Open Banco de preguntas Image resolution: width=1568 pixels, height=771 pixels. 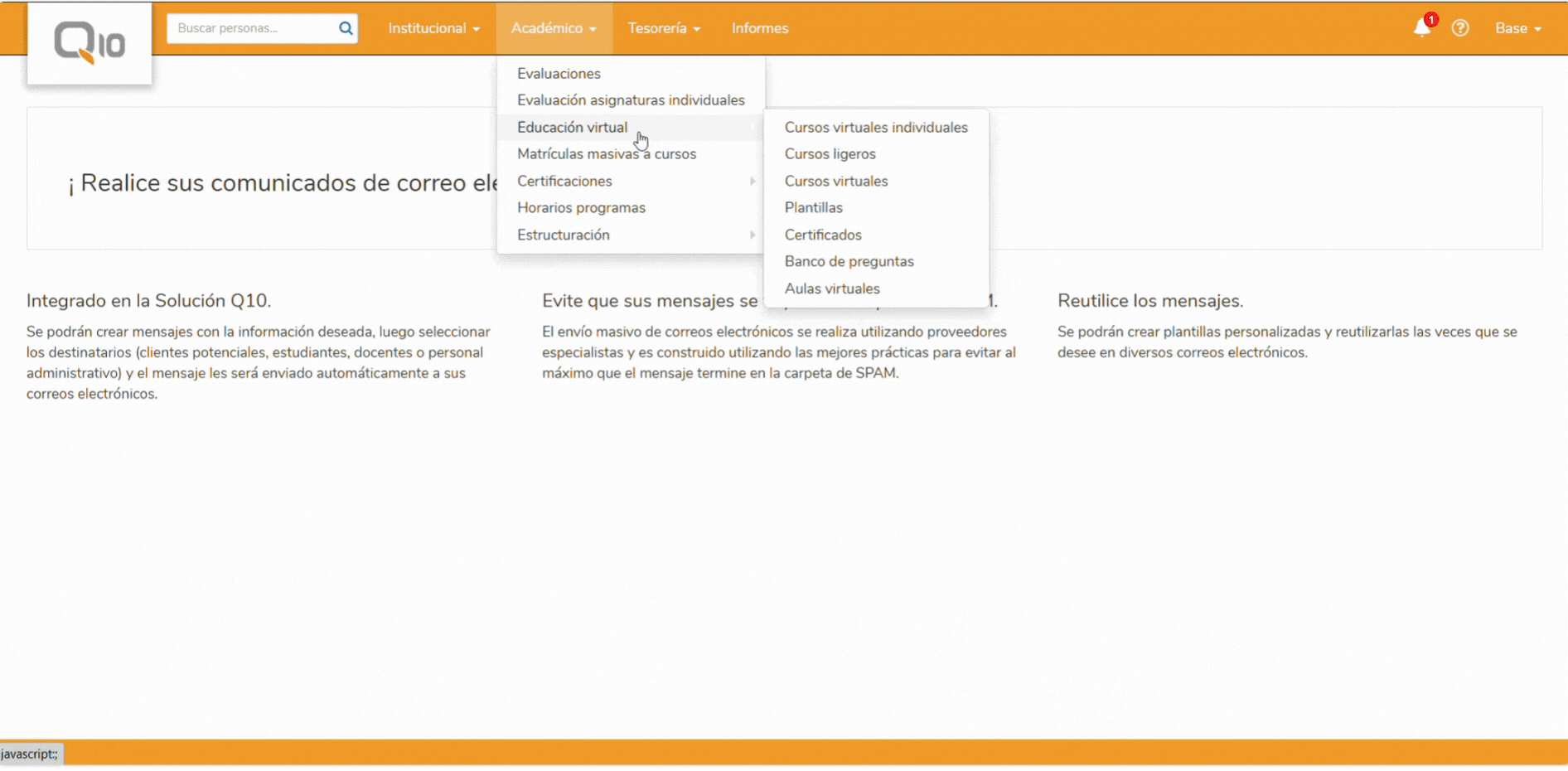849,262
